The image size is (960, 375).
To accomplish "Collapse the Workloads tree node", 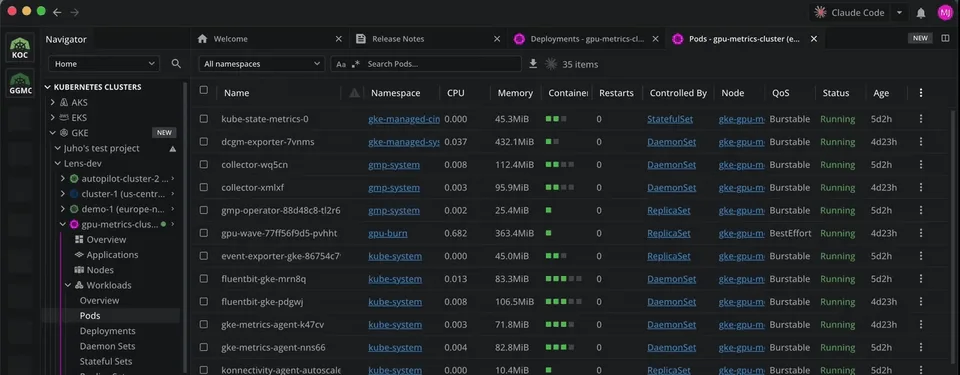I will 67,286.
